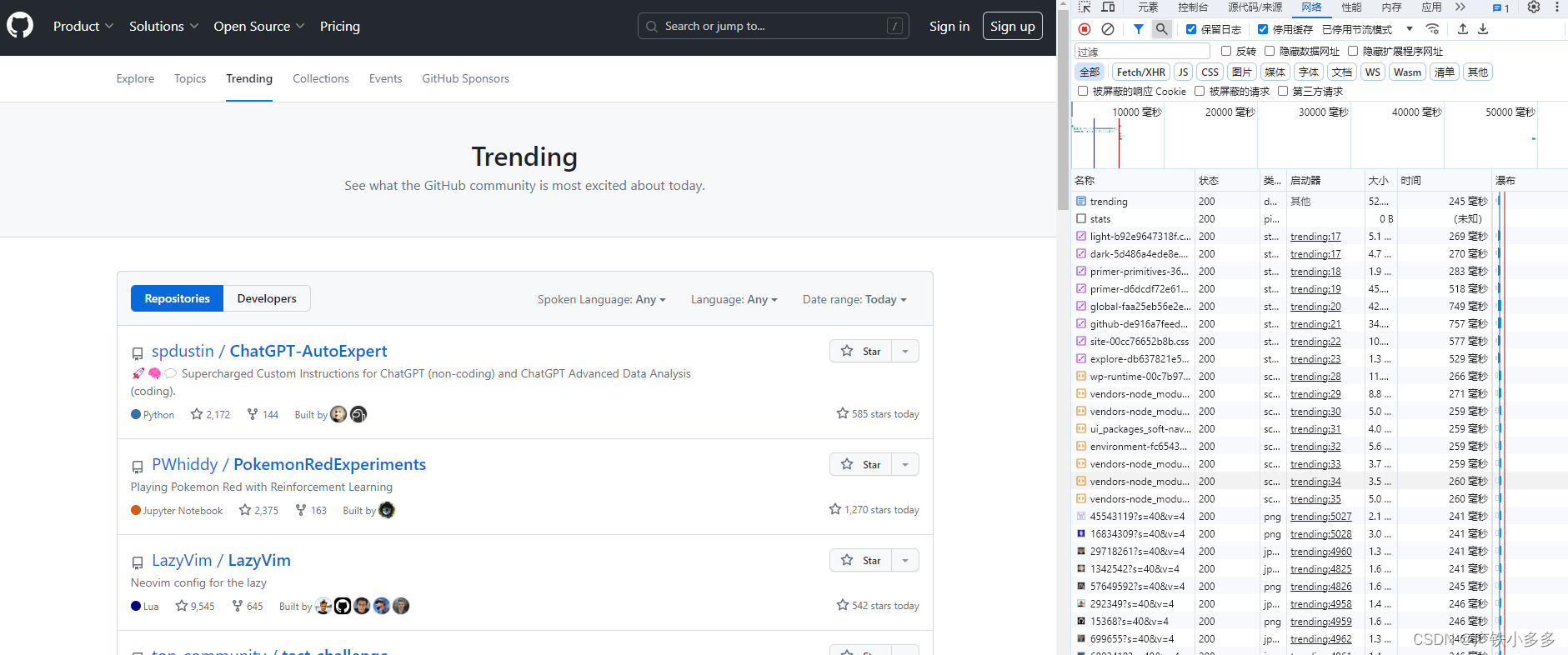Toggle the network filter funnel icon
The height and width of the screenshot is (655, 1568).
pyautogui.click(x=1138, y=29)
